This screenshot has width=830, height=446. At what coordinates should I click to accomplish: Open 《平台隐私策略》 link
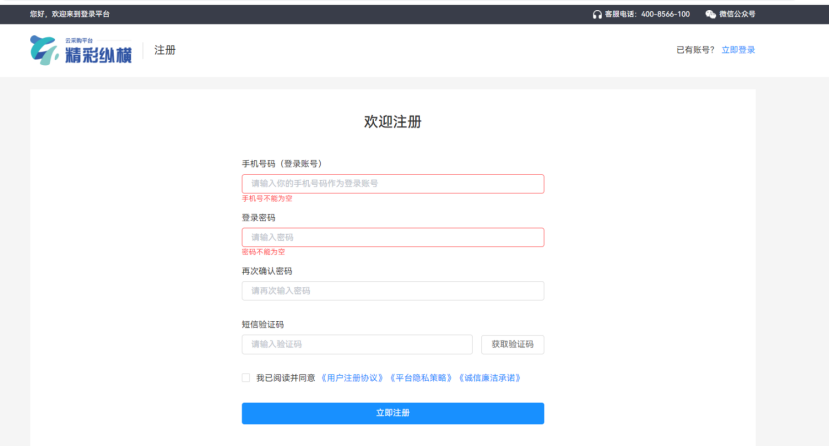click(421, 378)
